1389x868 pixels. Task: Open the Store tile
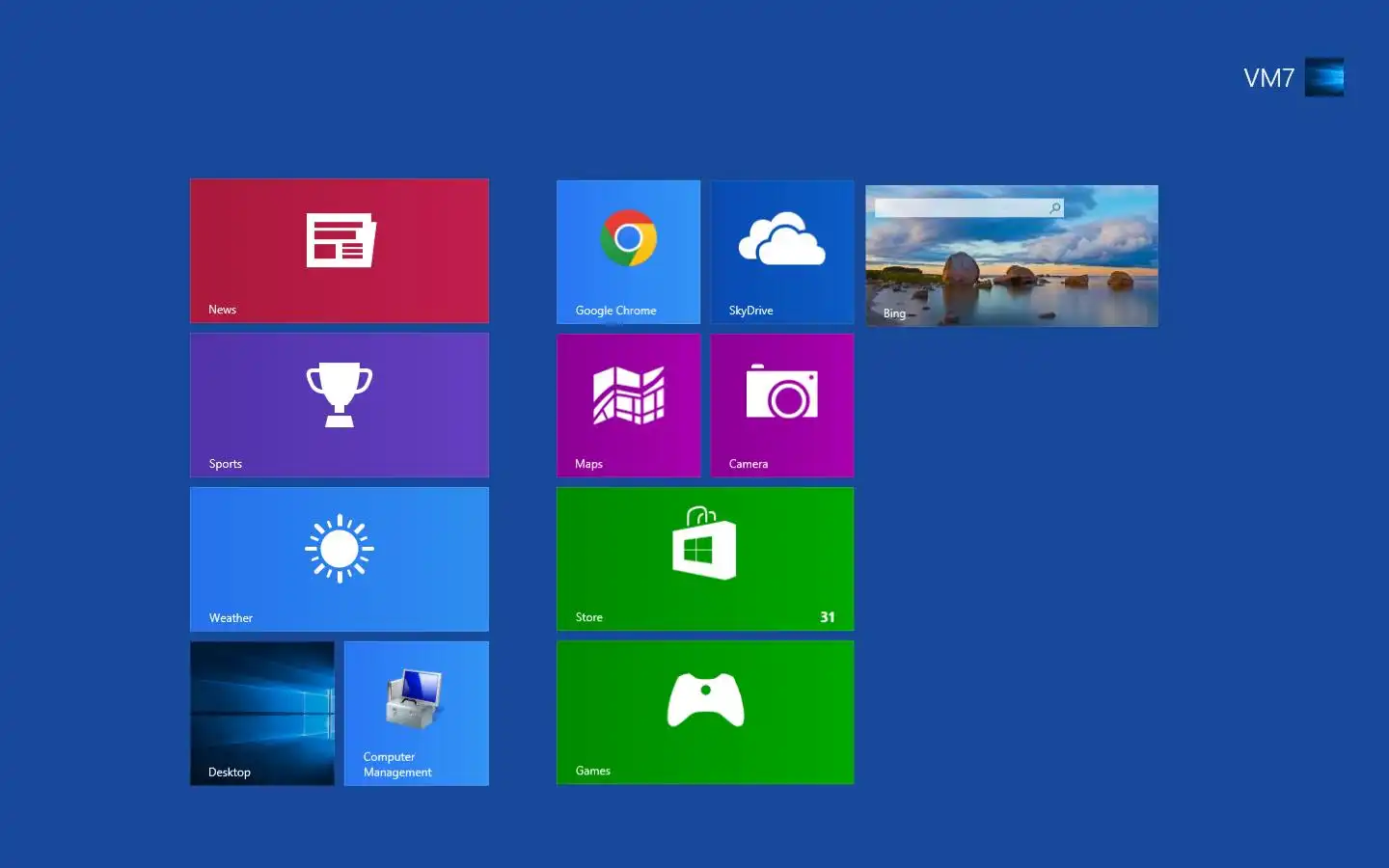(705, 558)
